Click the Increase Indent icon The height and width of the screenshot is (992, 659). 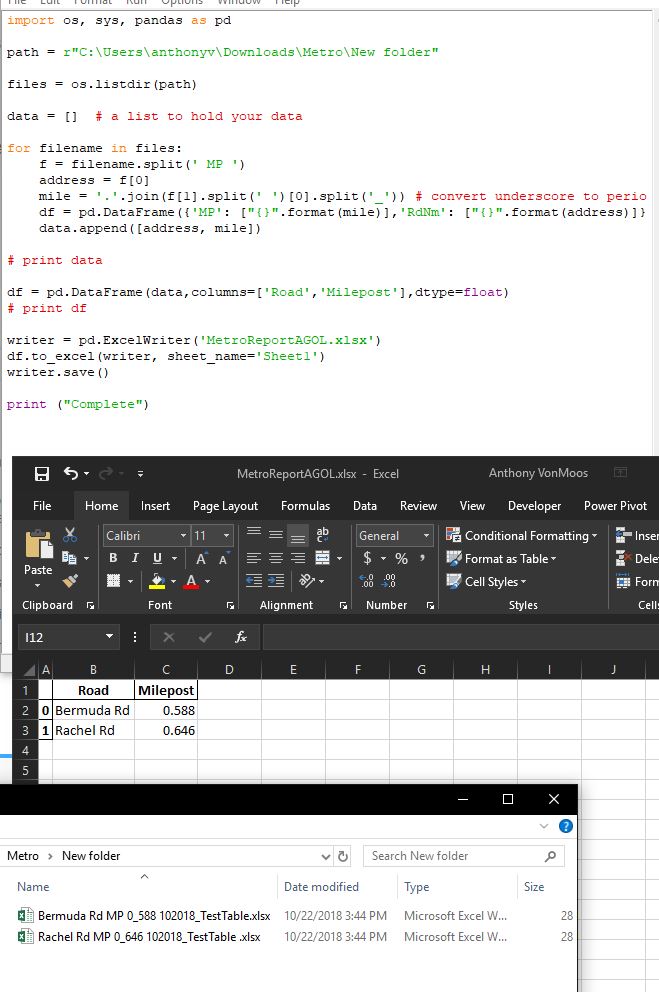pyautogui.click(x=276, y=581)
